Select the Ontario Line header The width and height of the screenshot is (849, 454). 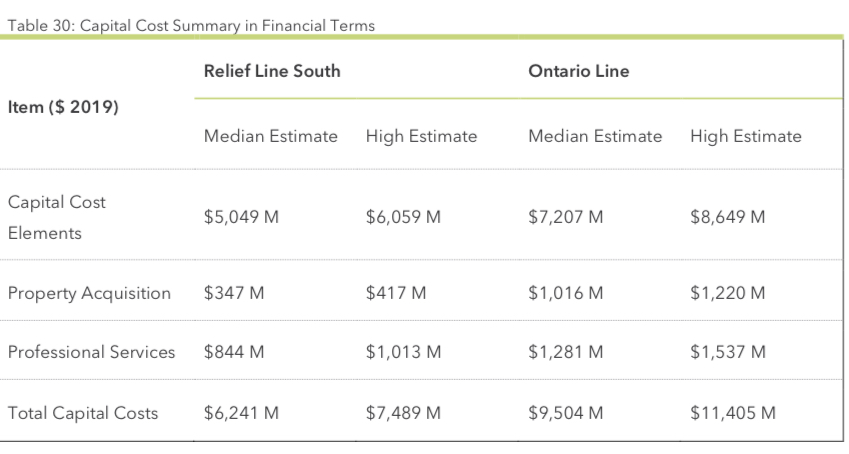[x=578, y=71]
